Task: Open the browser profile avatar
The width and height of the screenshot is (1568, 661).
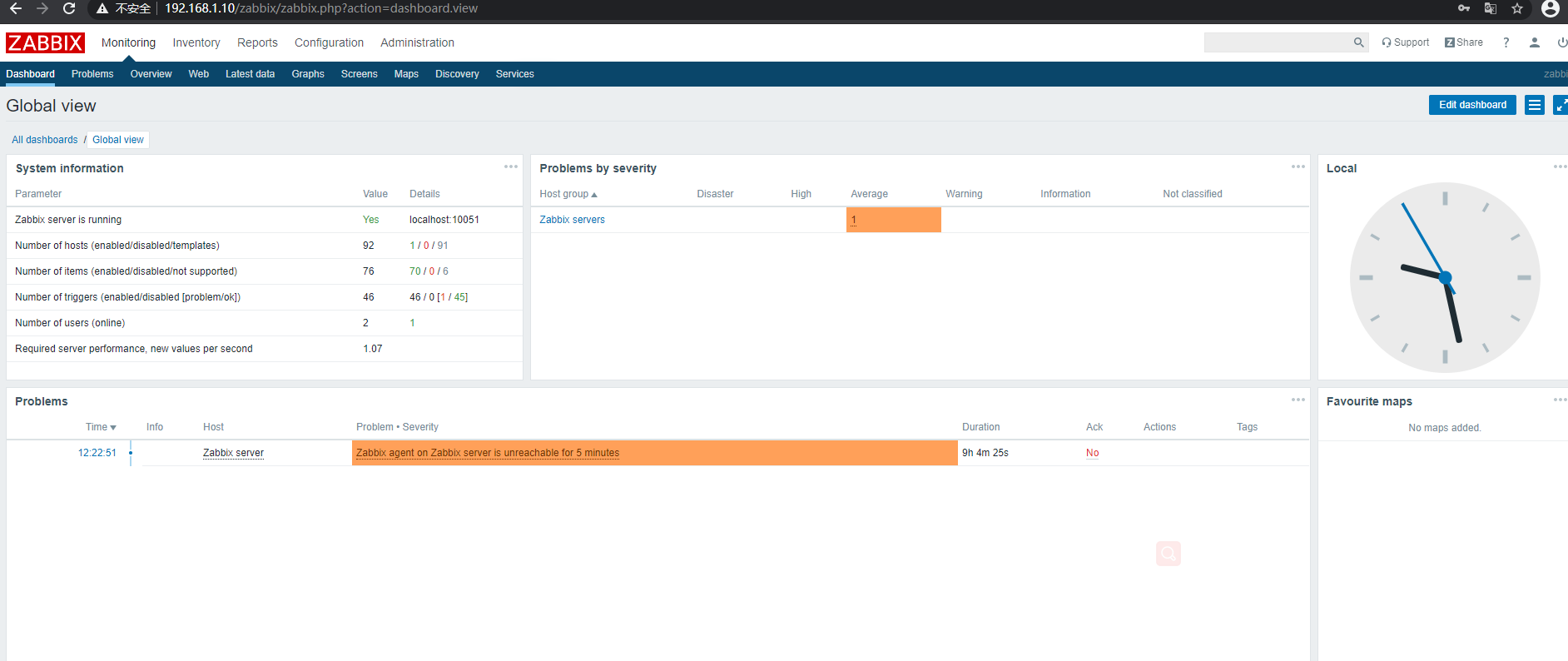Action: 1551,8
